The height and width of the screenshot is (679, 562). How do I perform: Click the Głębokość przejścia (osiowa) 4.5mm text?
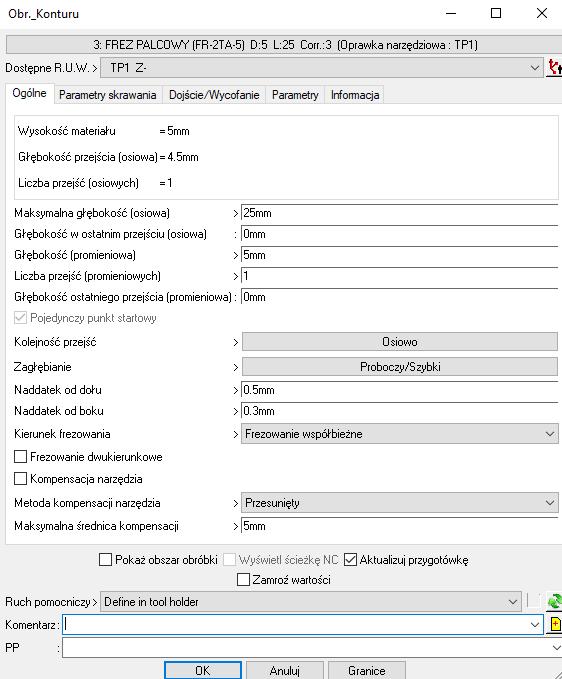pos(108,157)
